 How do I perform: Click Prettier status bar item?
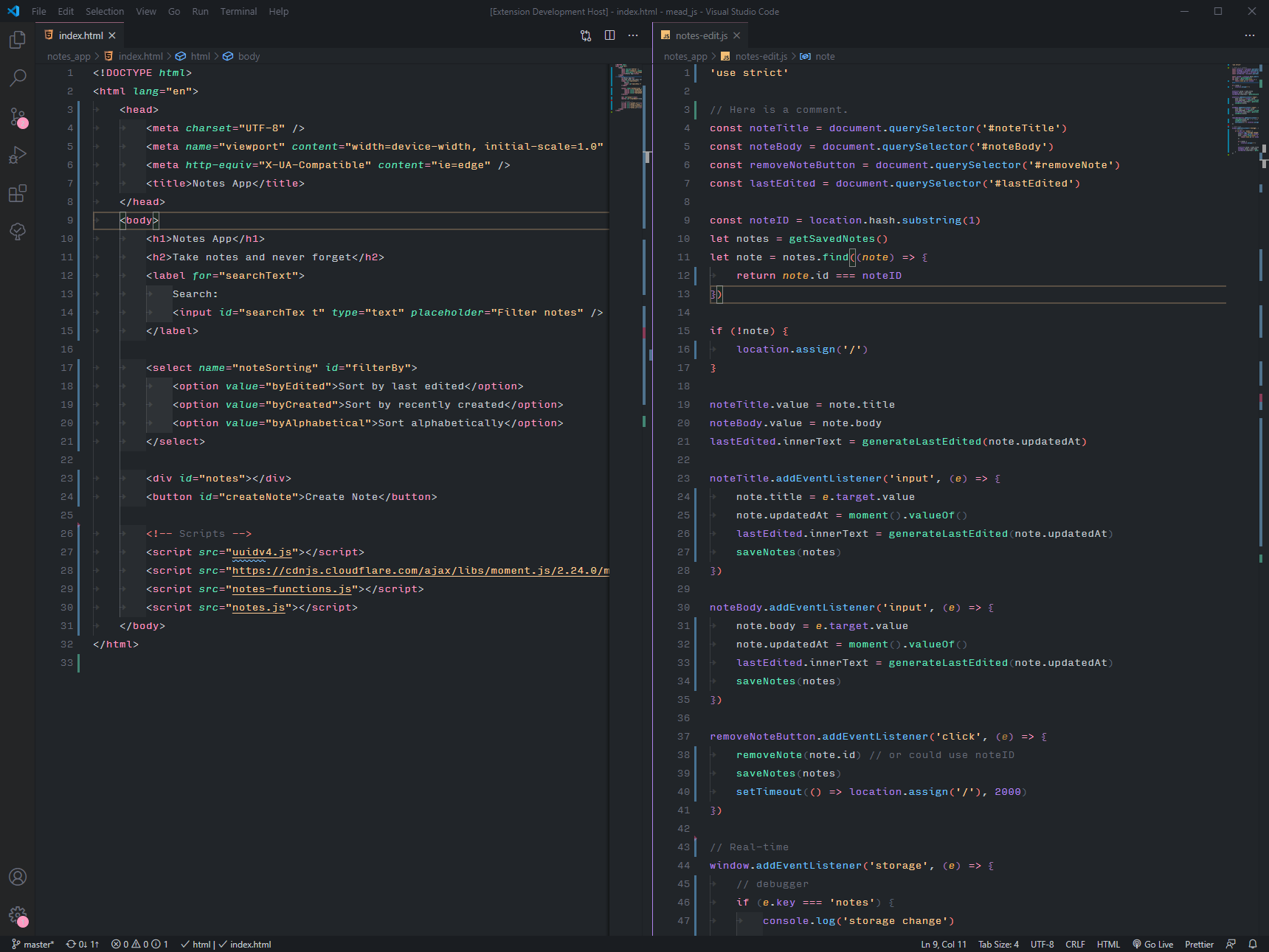(x=1199, y=944)
